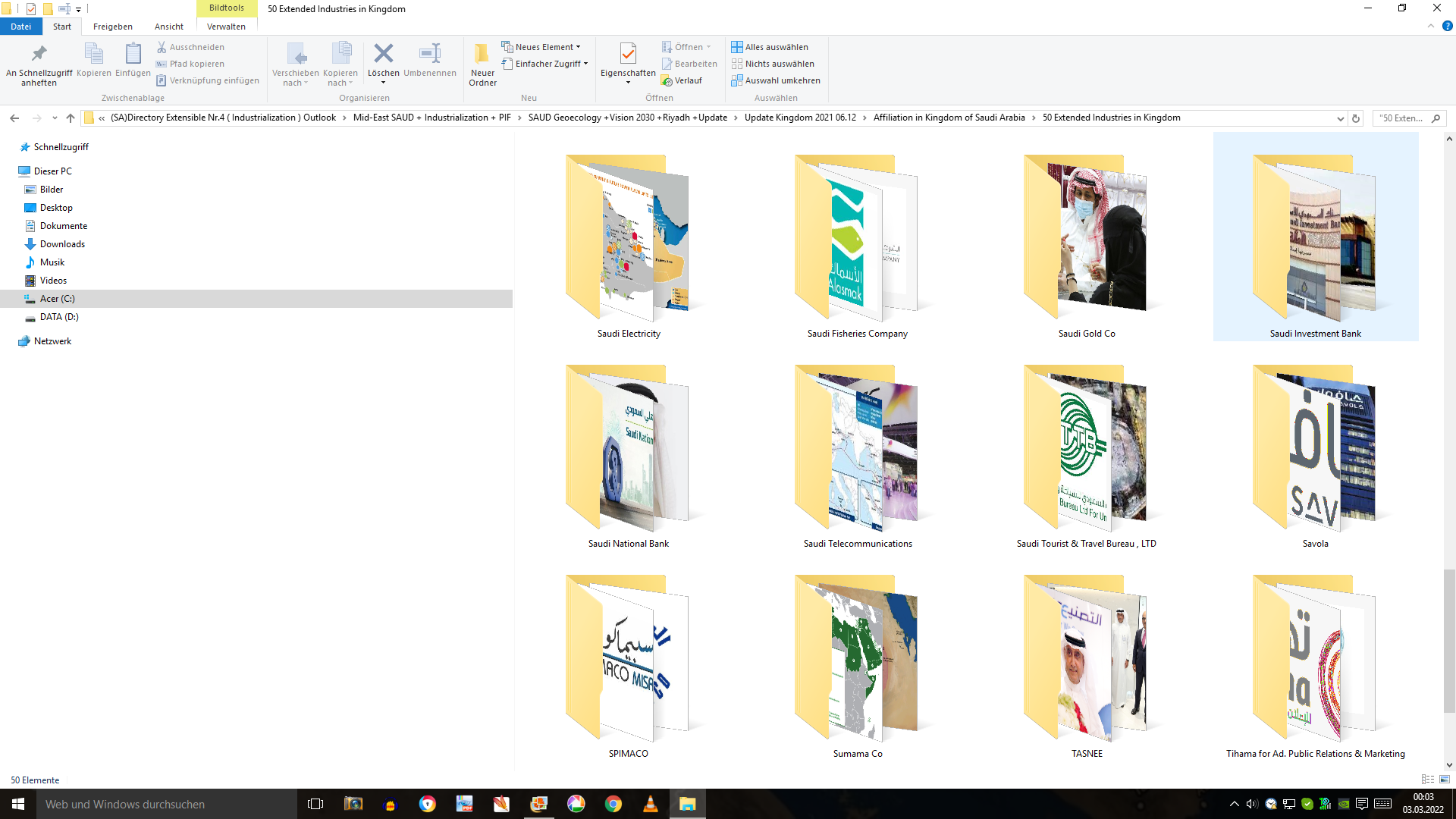
Task: Select Downloads in navigation pane
Action: tap(62, 244)
